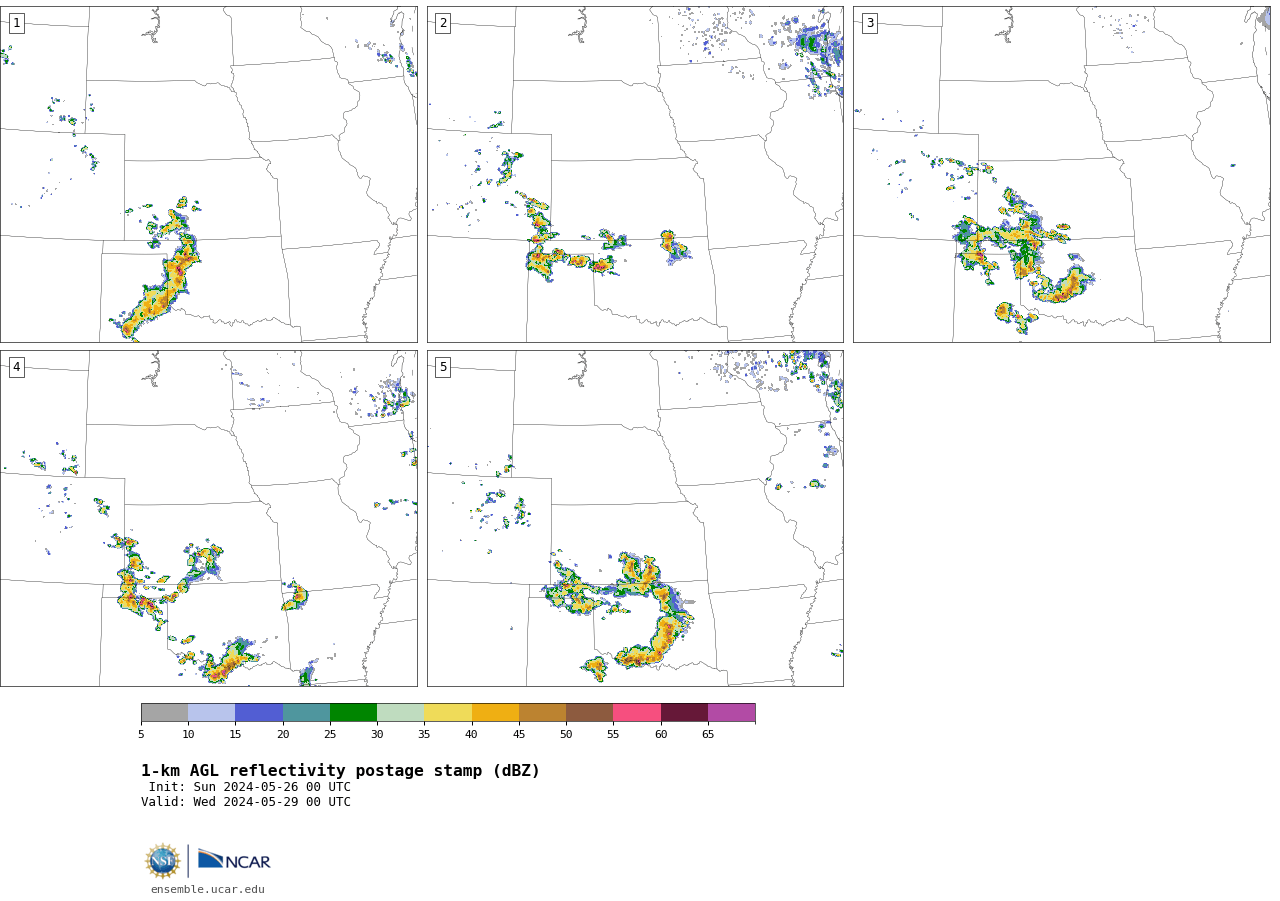Click the colorbar tick label 35
Viewport: 1280px width, 901px height.
(x=424, y=735)
